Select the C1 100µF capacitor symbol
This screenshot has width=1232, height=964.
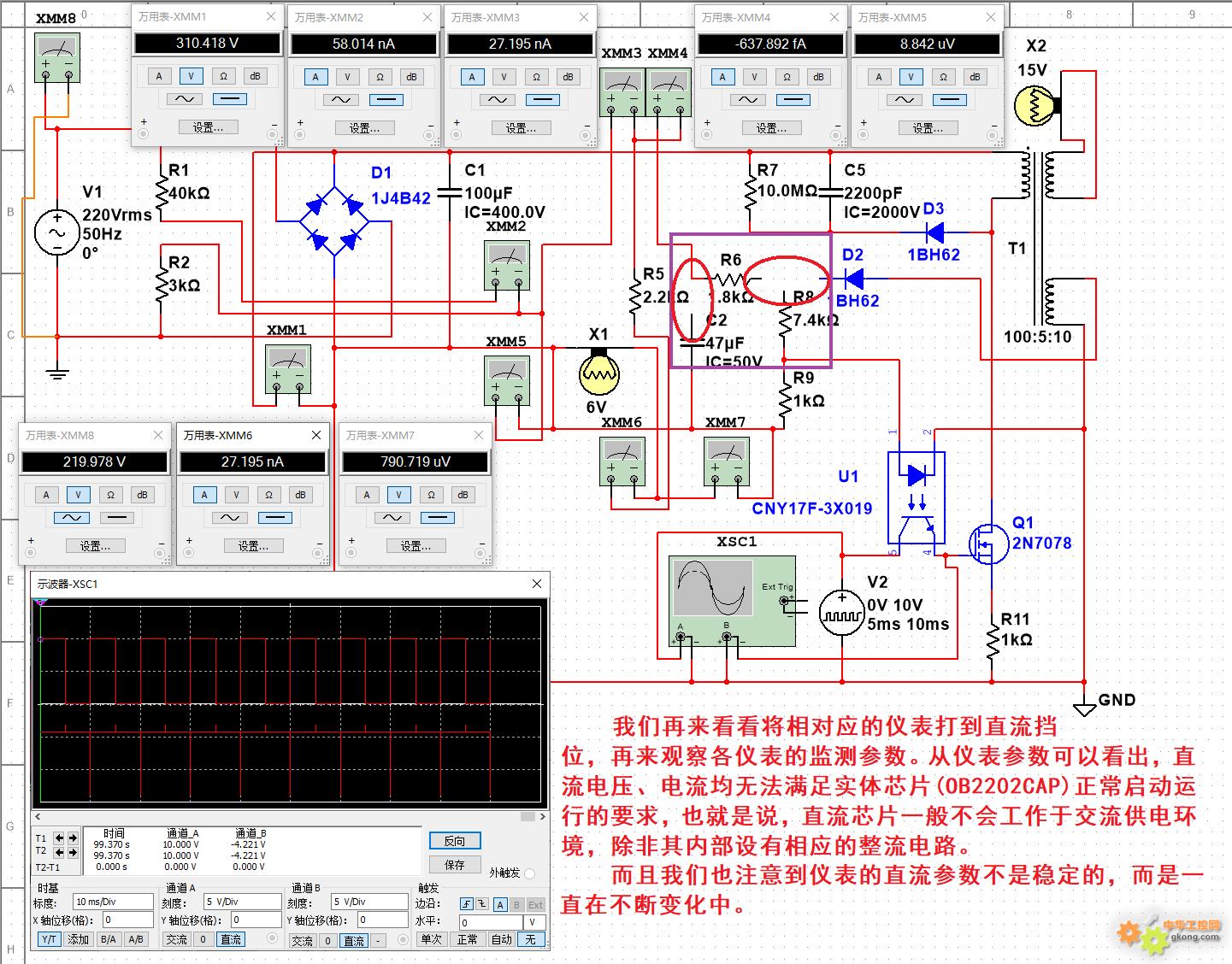[451, 193]
